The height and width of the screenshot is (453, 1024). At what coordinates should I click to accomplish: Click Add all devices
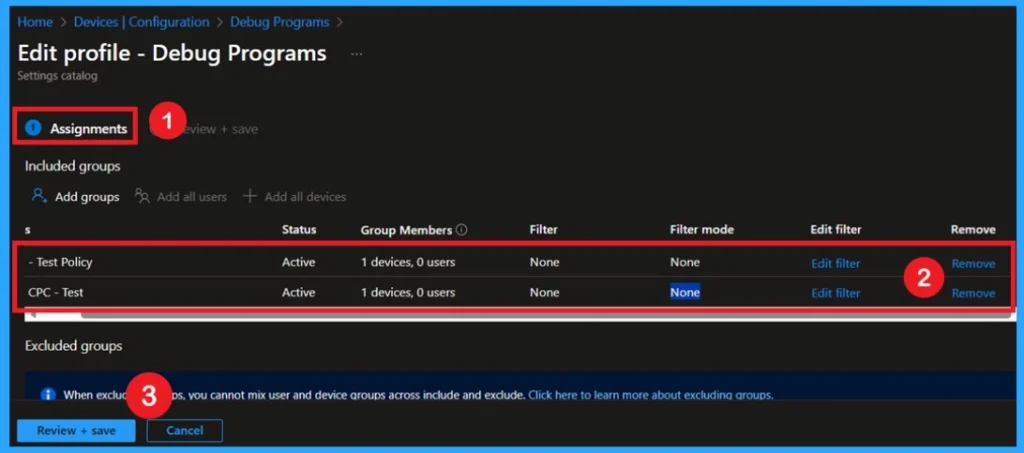[294, 196]
